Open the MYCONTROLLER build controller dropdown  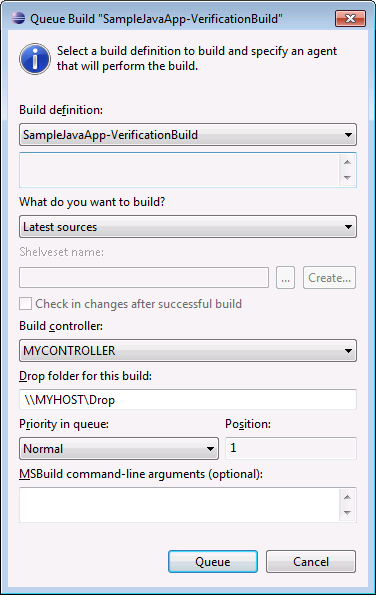pos(188,350)
